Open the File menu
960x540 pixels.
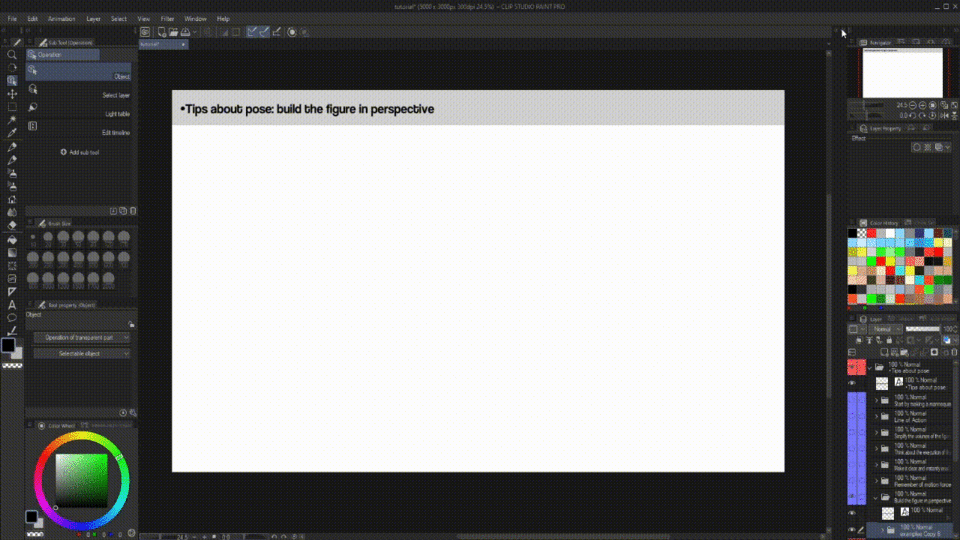[12, 19]
